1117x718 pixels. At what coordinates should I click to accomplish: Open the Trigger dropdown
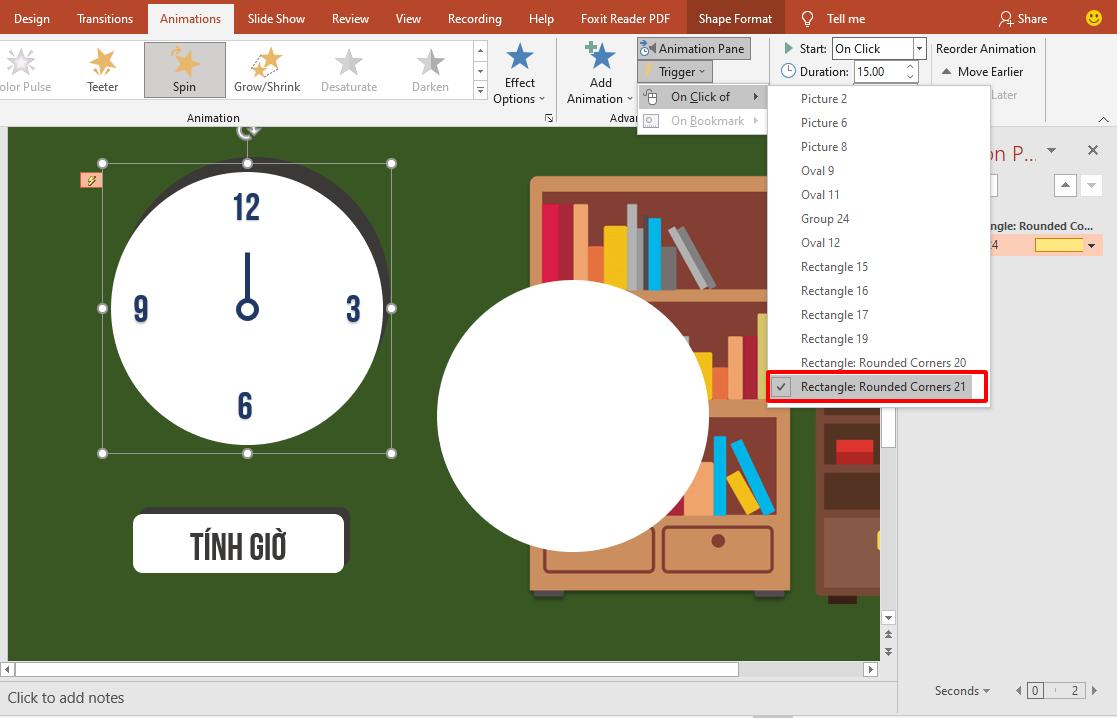click(676, 72)
